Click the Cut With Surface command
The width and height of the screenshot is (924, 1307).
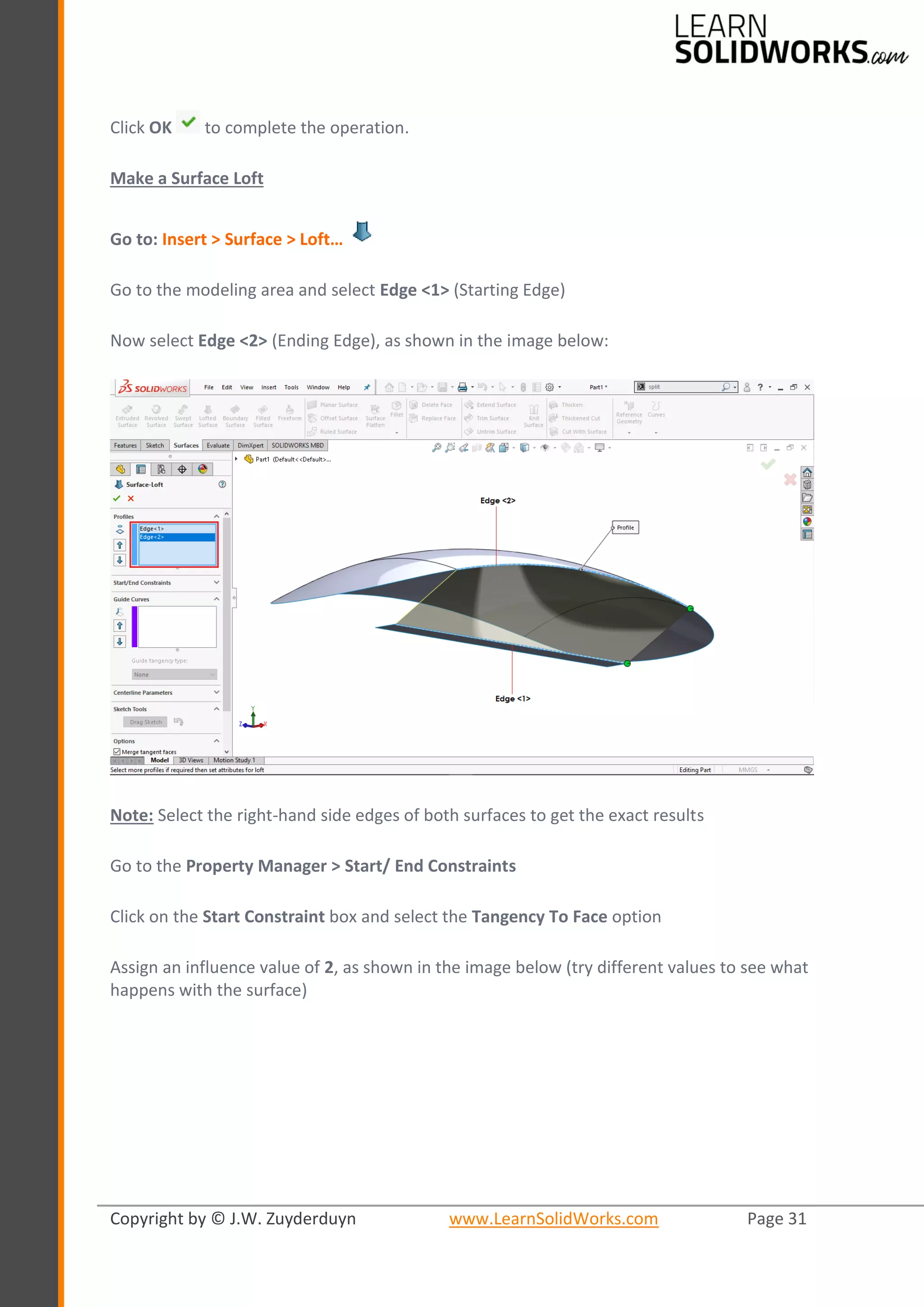point(578,431)
